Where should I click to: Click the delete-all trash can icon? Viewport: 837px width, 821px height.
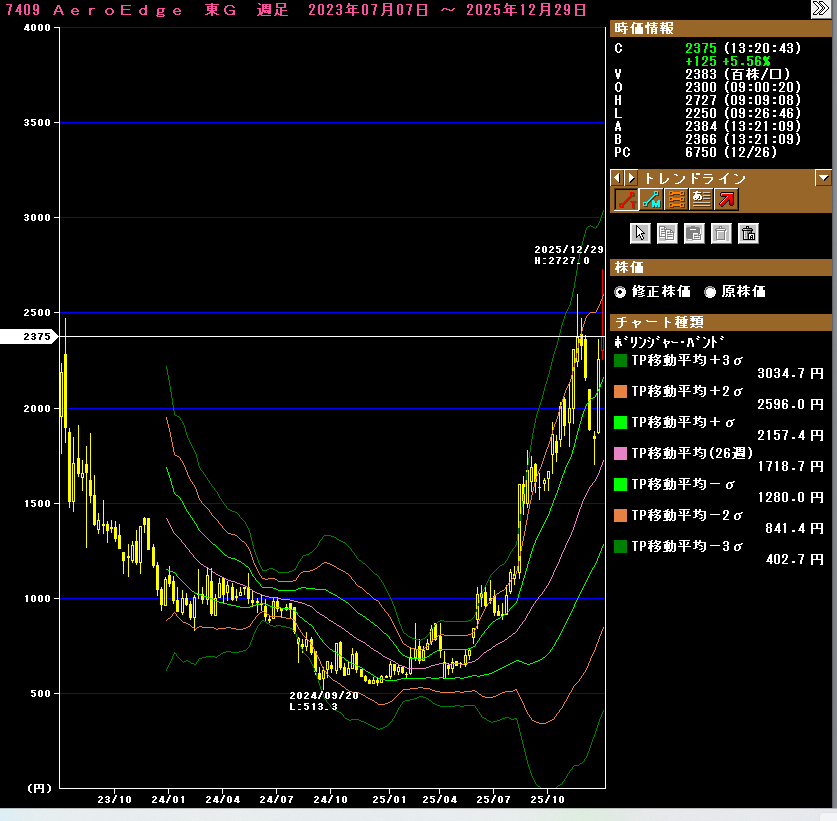[x=748, y=233]
